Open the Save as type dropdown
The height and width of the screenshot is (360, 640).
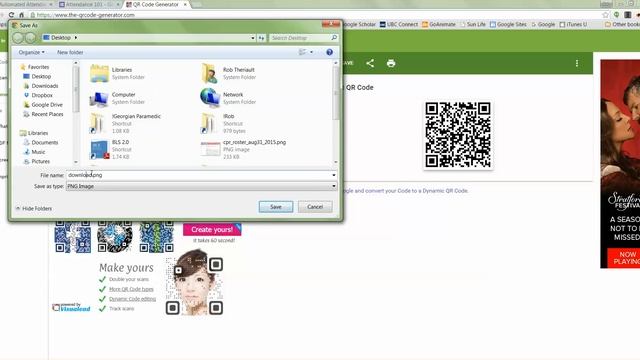pos(202,186)
